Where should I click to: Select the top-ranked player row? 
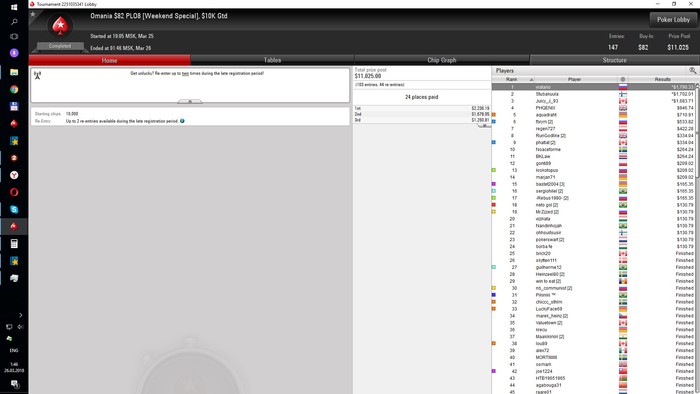[x=594, y=87]
